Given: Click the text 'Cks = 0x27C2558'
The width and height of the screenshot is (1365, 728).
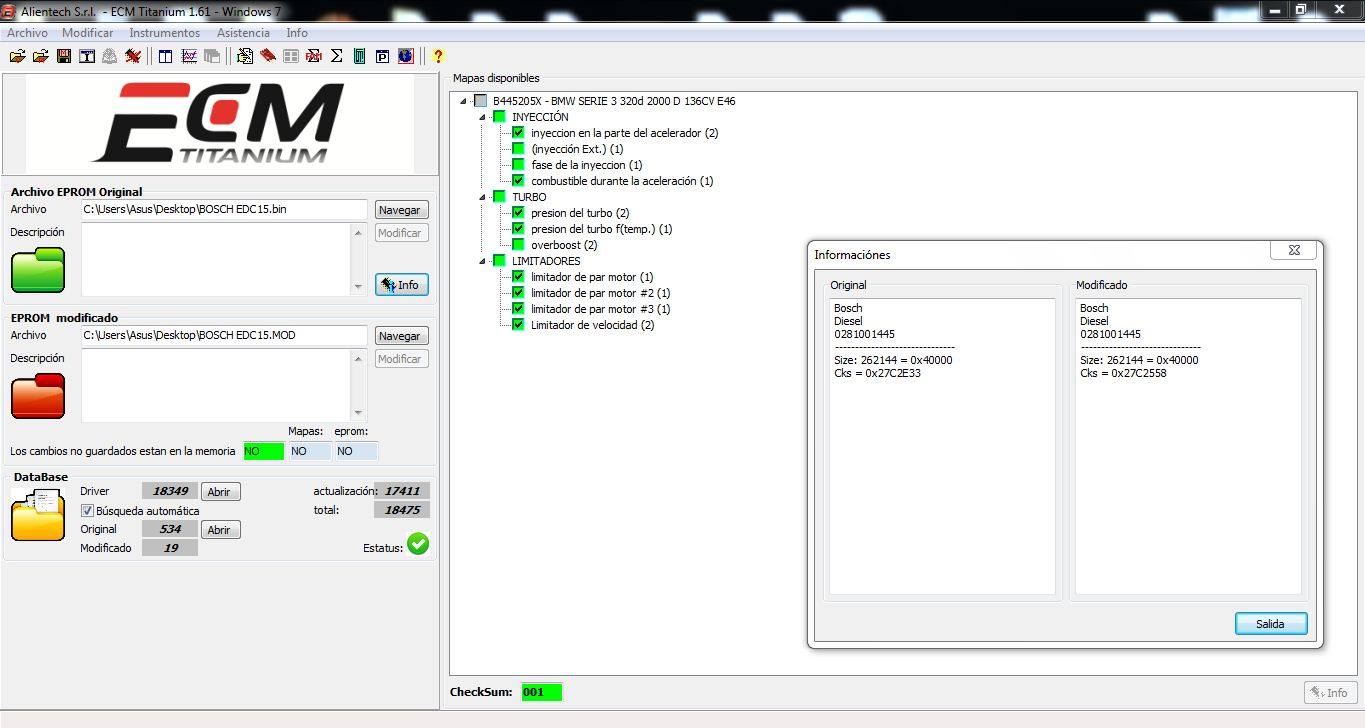Looking at the screenshot, I should click(1123, 373).
